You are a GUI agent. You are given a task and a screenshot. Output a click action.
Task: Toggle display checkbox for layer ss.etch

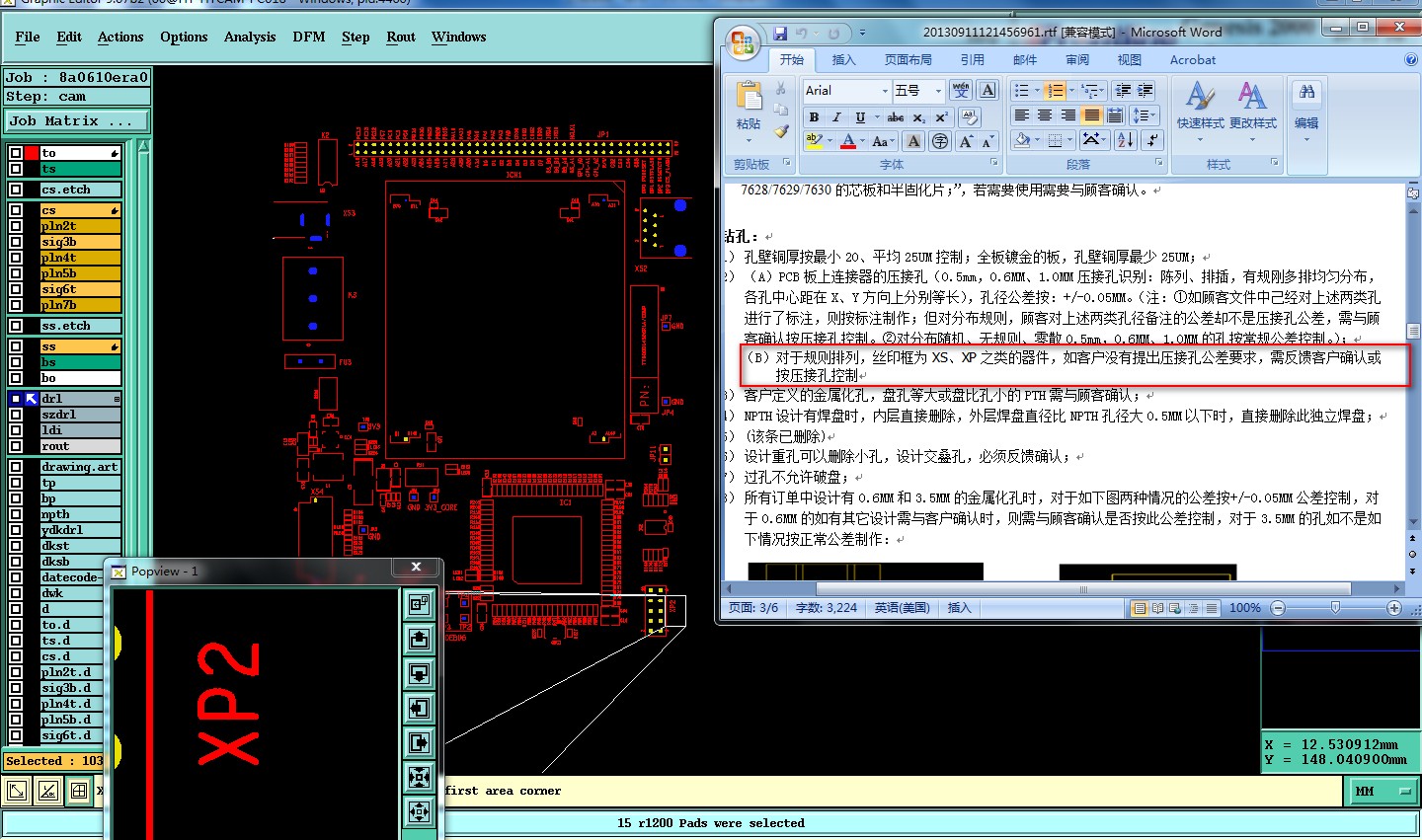point(15,326)
